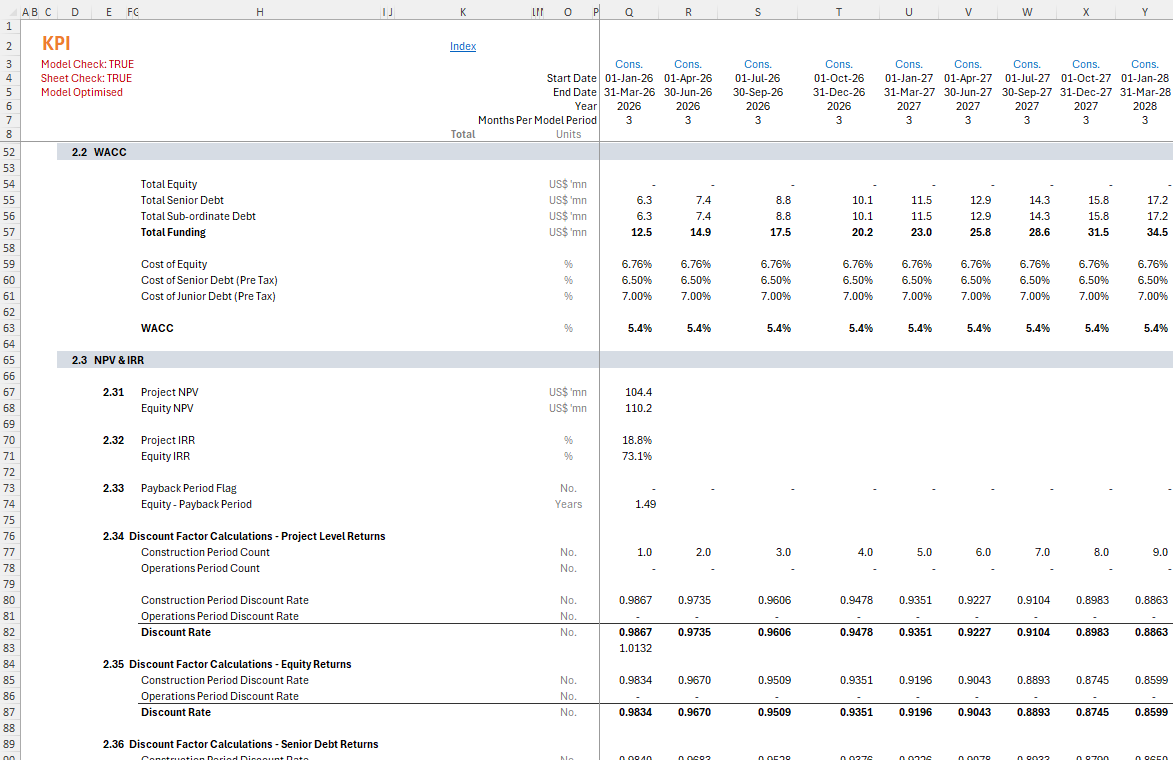The width and height of the screenshot is (1173, 760).
Task: Click the 'Months Per Model Period' label
Action: 537,120
